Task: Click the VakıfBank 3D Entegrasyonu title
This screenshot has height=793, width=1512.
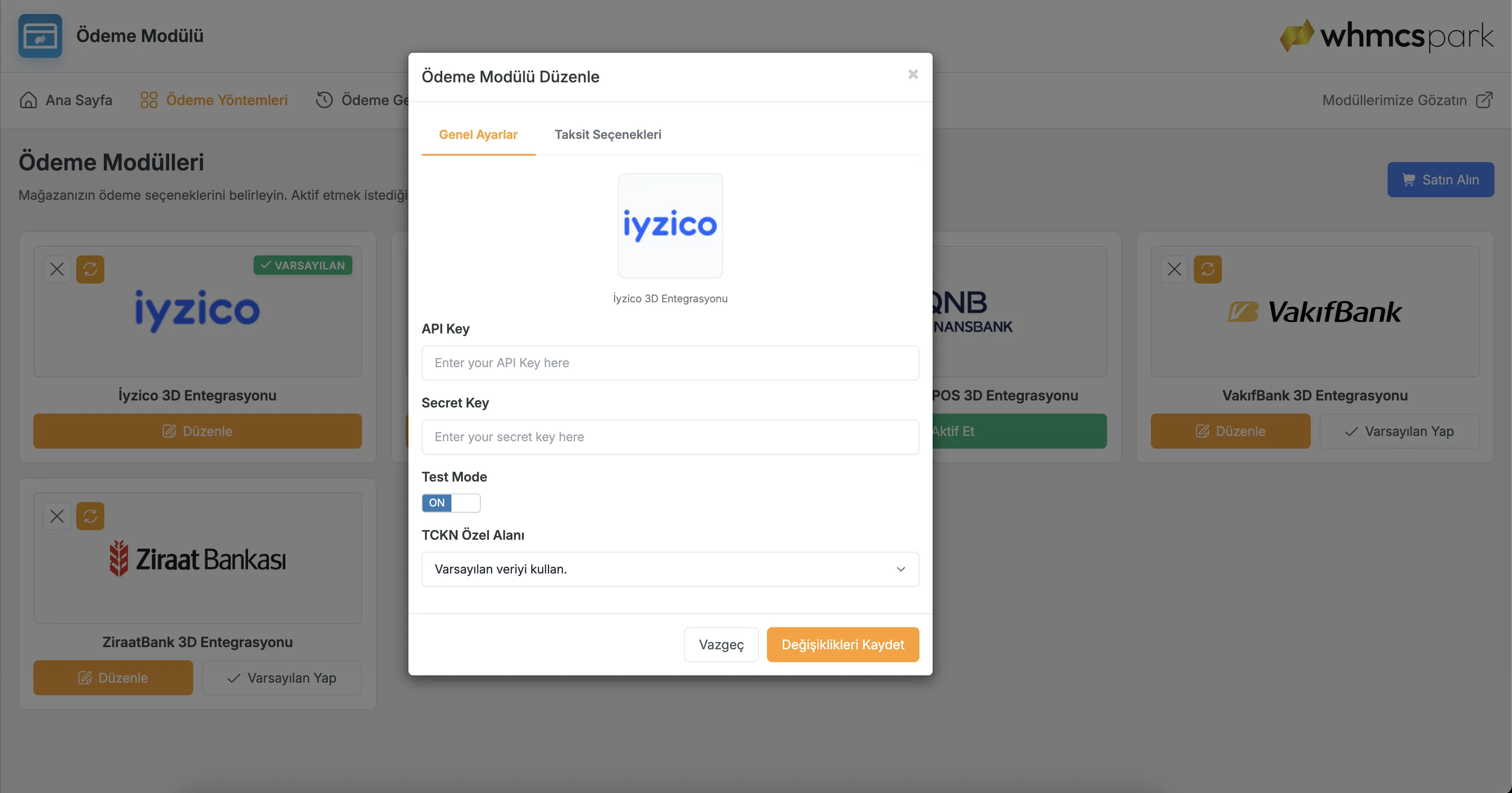Action: click(1314, 396)
